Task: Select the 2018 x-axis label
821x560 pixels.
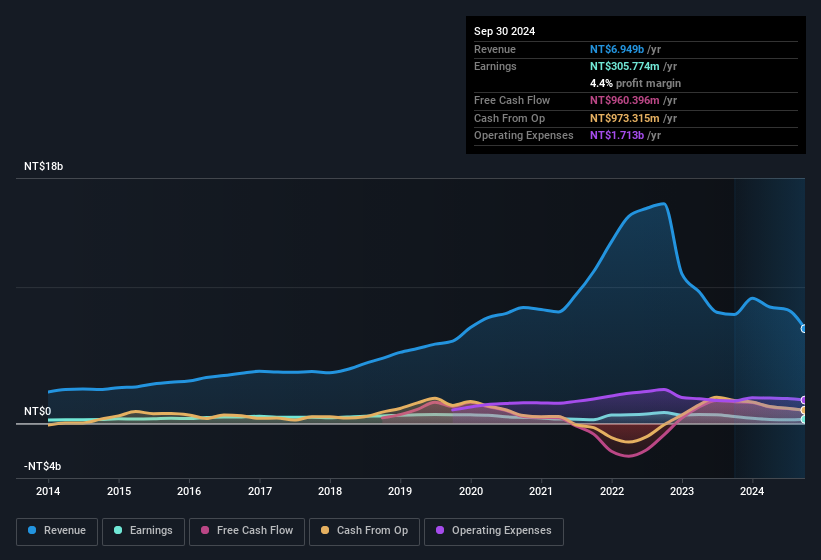Action: click(x=330, y=491)
